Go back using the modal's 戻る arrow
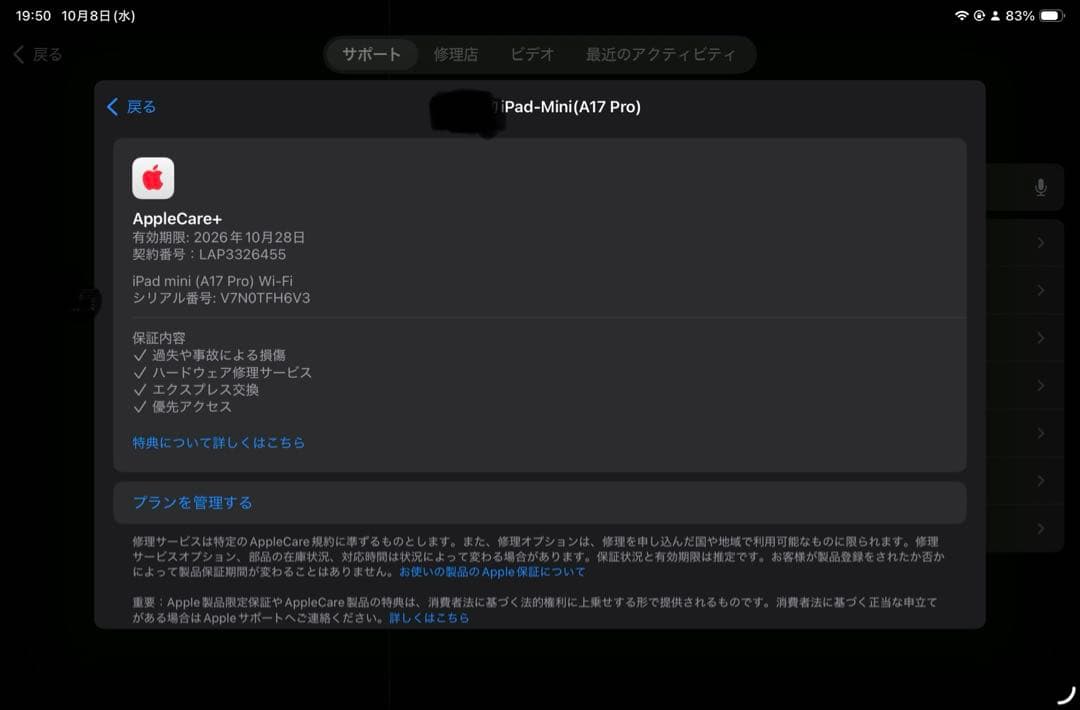 tap(113, 107)
